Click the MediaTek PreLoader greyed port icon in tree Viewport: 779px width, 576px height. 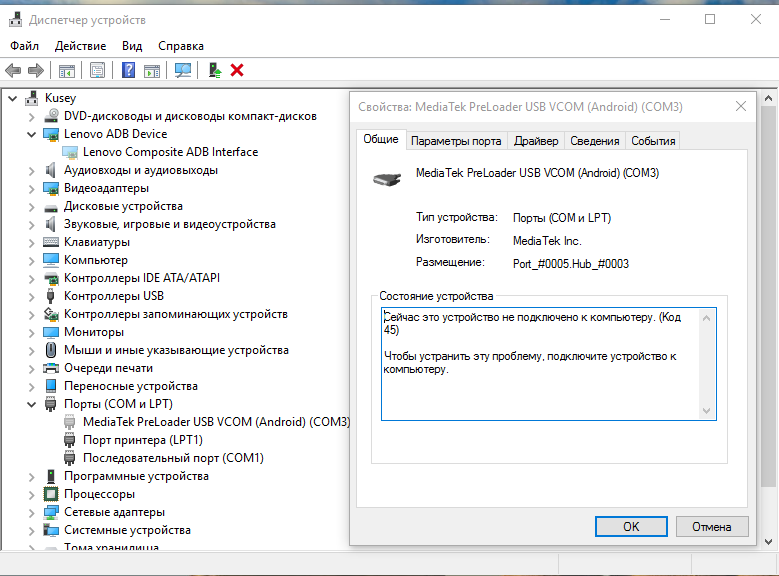click(70, 422)
